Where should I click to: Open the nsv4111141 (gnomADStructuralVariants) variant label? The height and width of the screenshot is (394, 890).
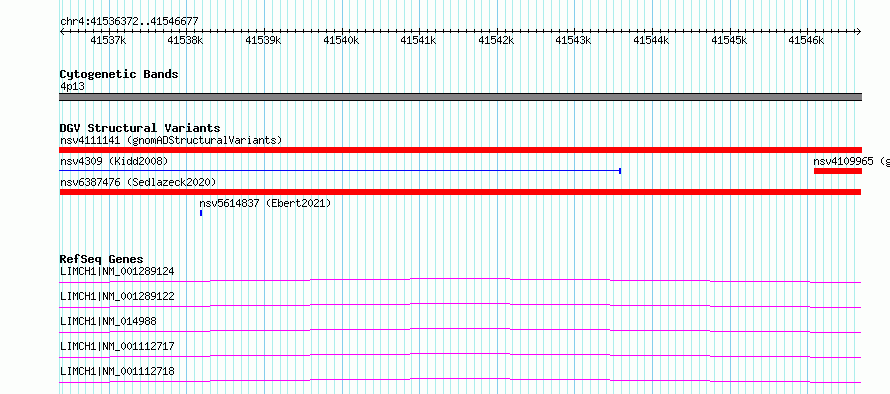pyautogui.click(x=171, y=140)
